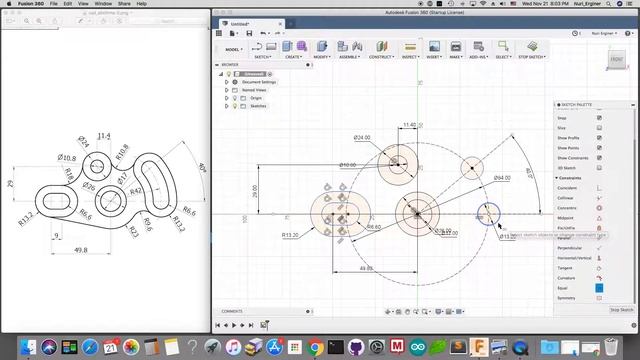Click the purple Create Form icon

[302, 47]
